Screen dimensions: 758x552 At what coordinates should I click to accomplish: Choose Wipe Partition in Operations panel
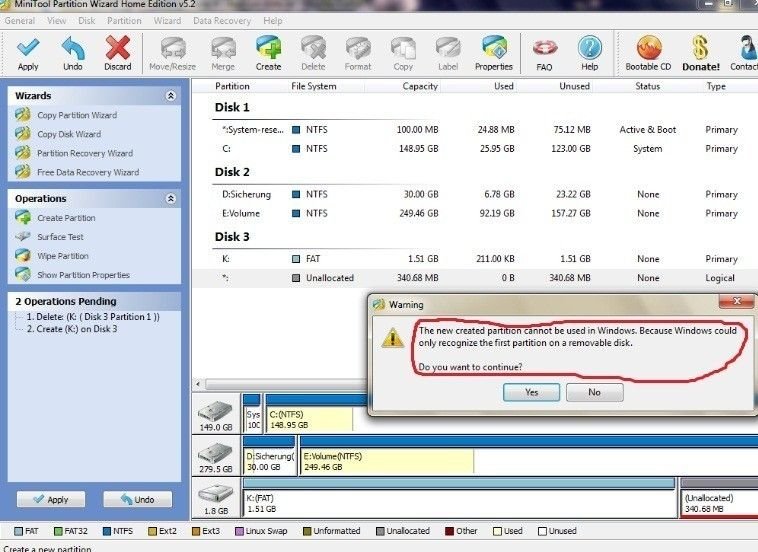tap(63, 256)
